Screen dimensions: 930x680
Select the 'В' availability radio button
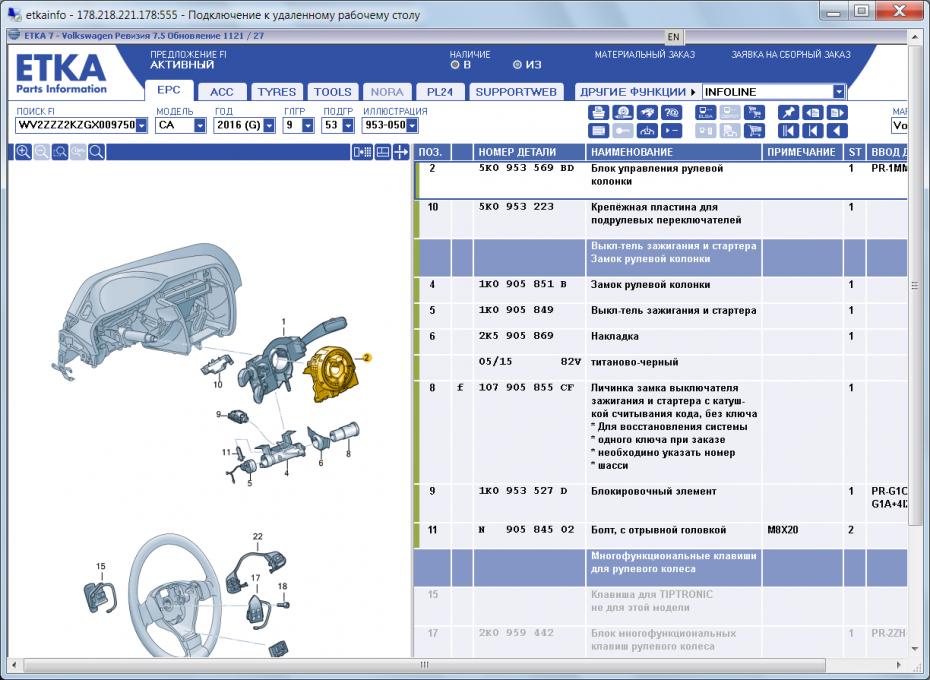point(455,65)
